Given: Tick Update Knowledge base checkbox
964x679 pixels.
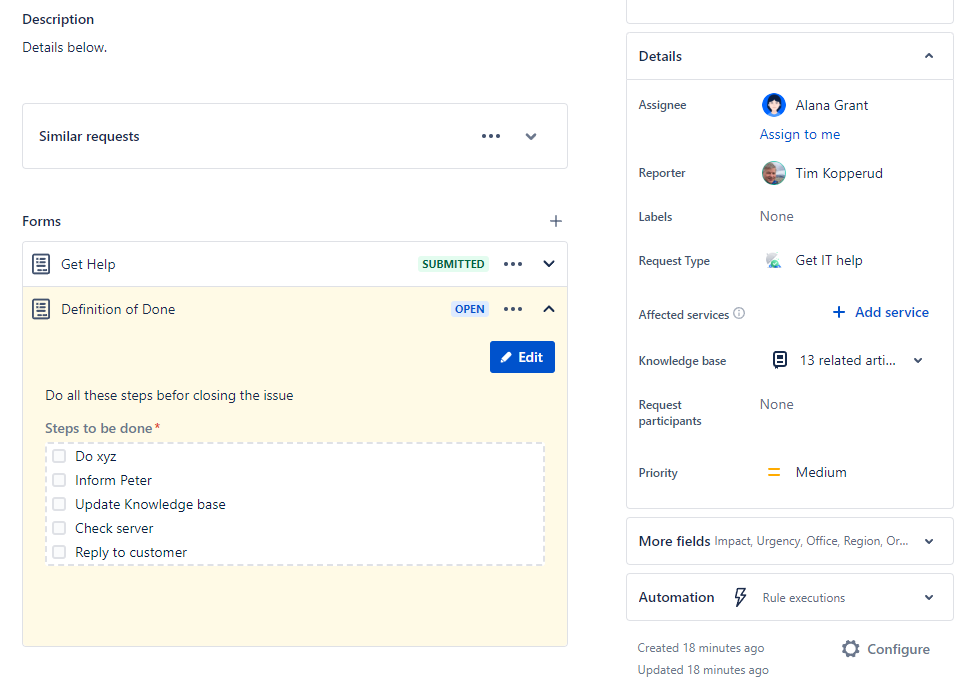Looking at the screenshot, I should (x=59, y=504).
